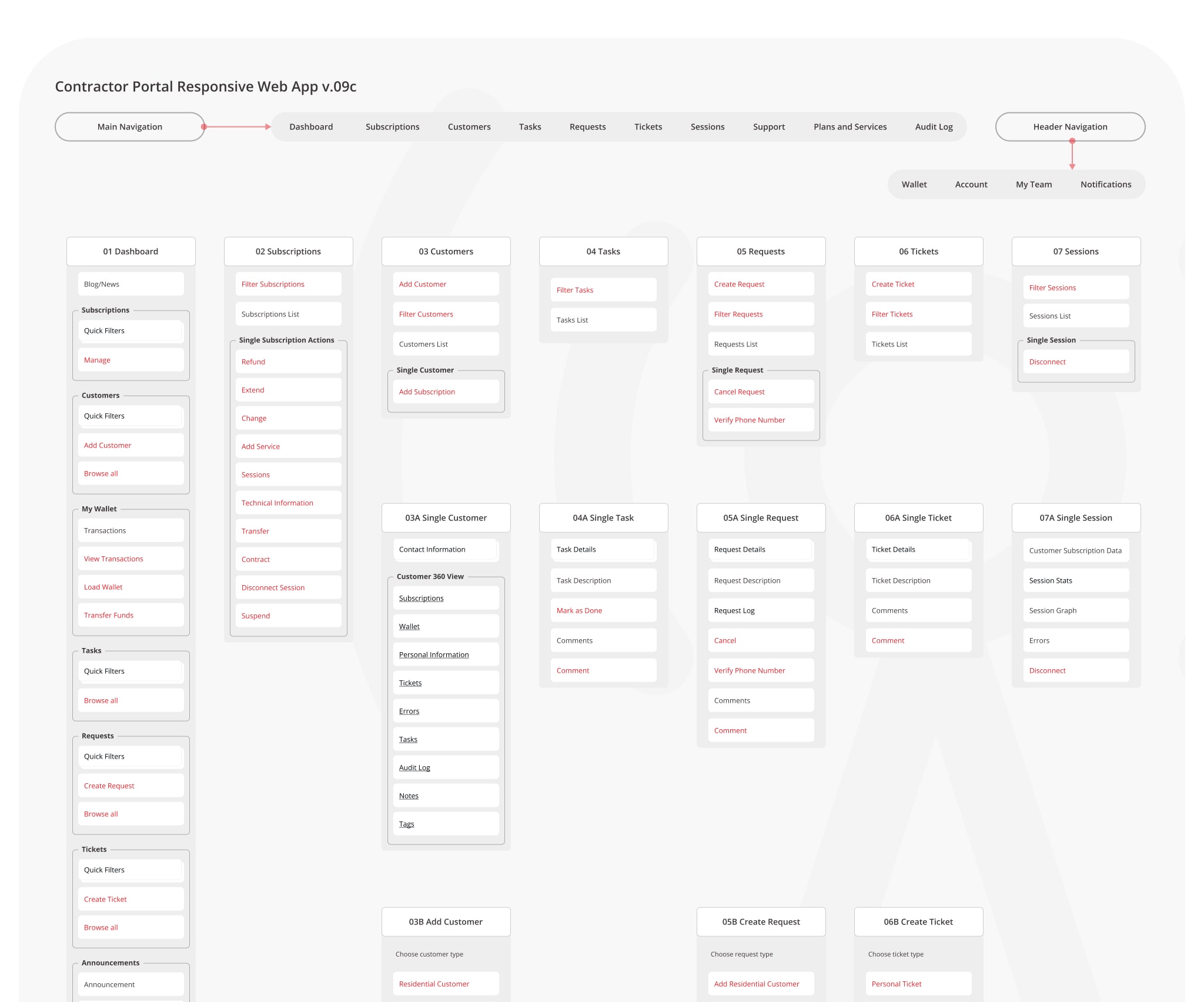Select Plans and Services navigation item

(850, 127)
